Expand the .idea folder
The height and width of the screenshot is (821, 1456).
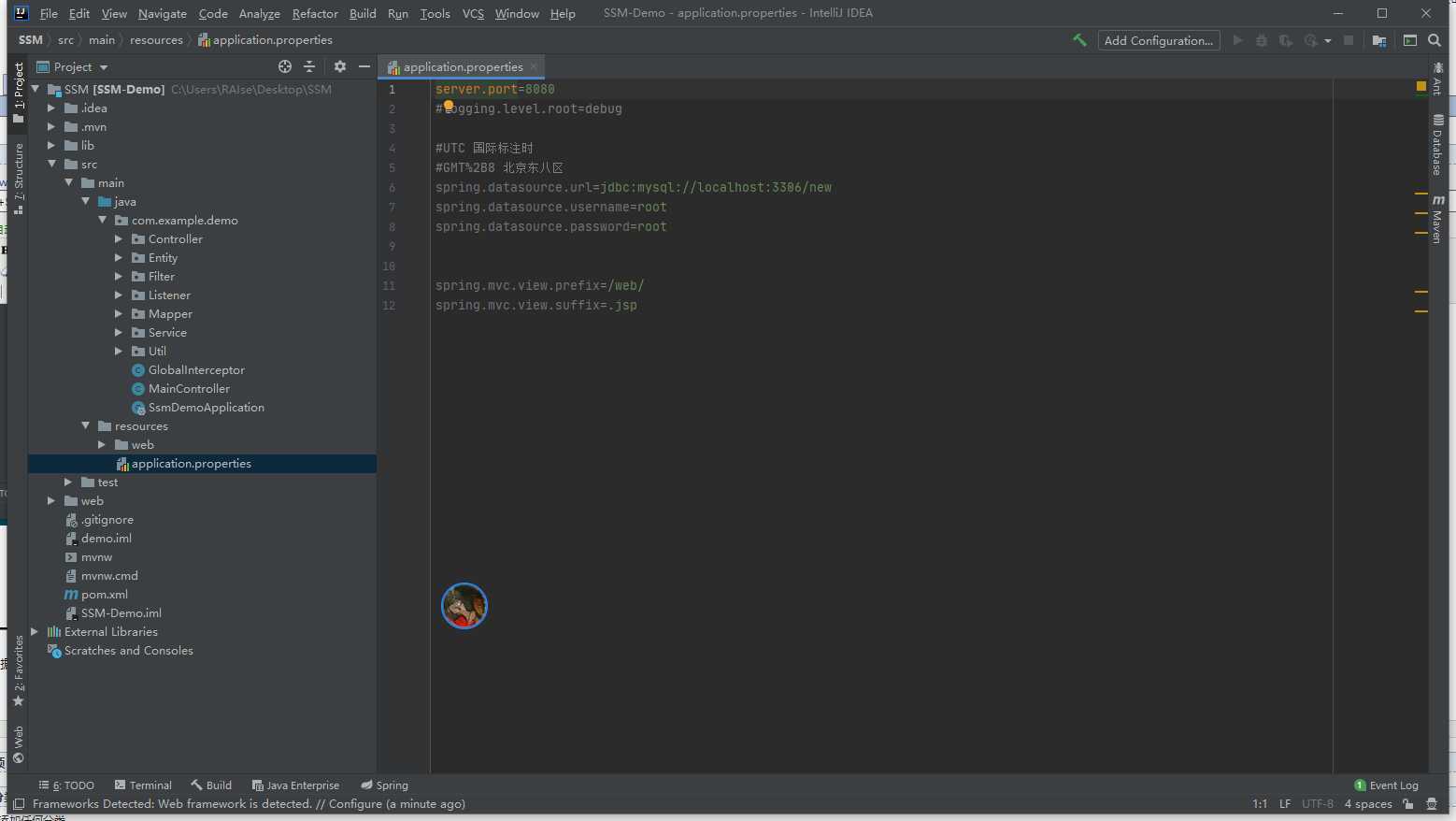point(52,108)
